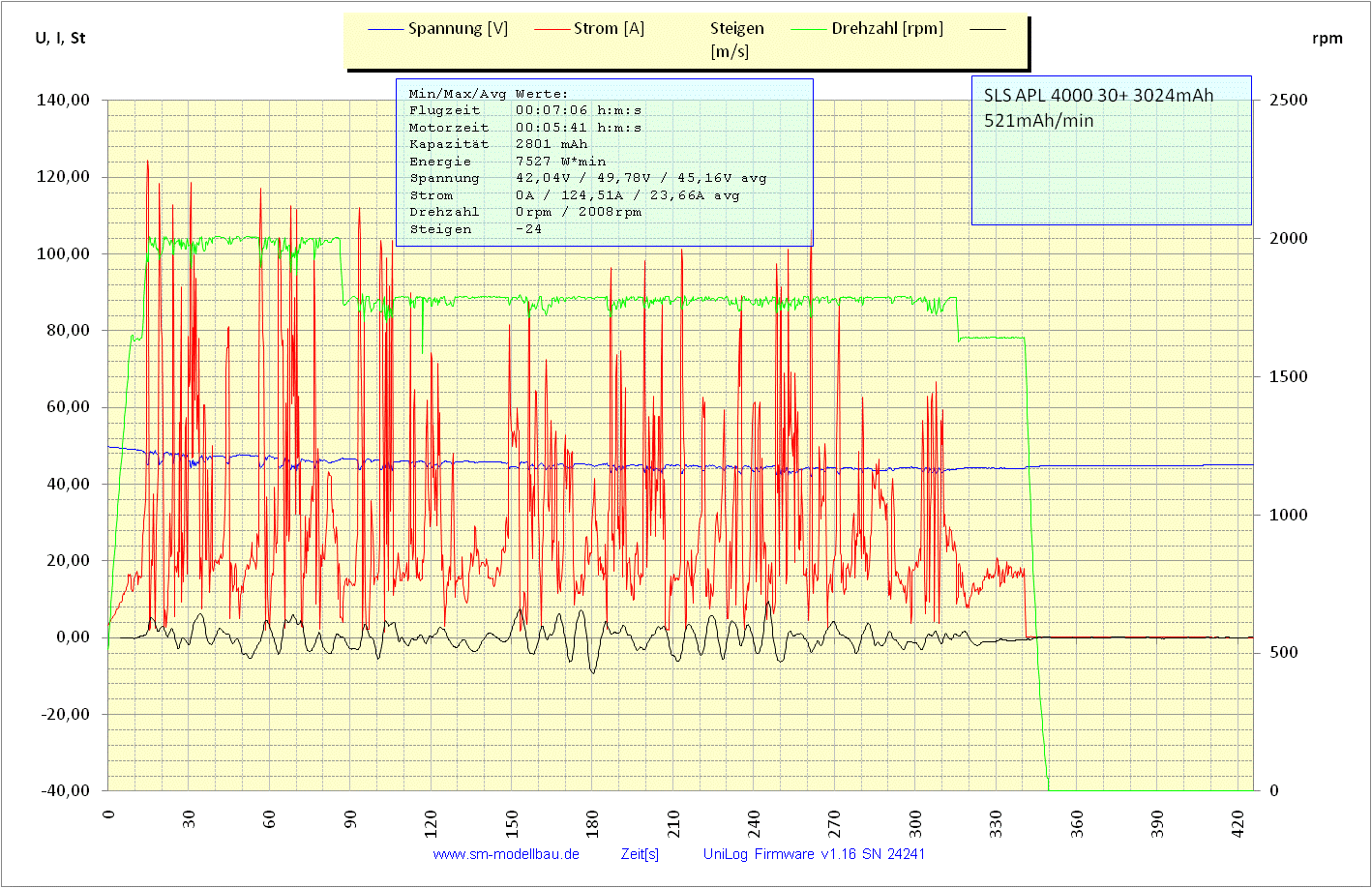Click the Energie 7527 W*min row
1372x888 pixels.
[507, 162]
